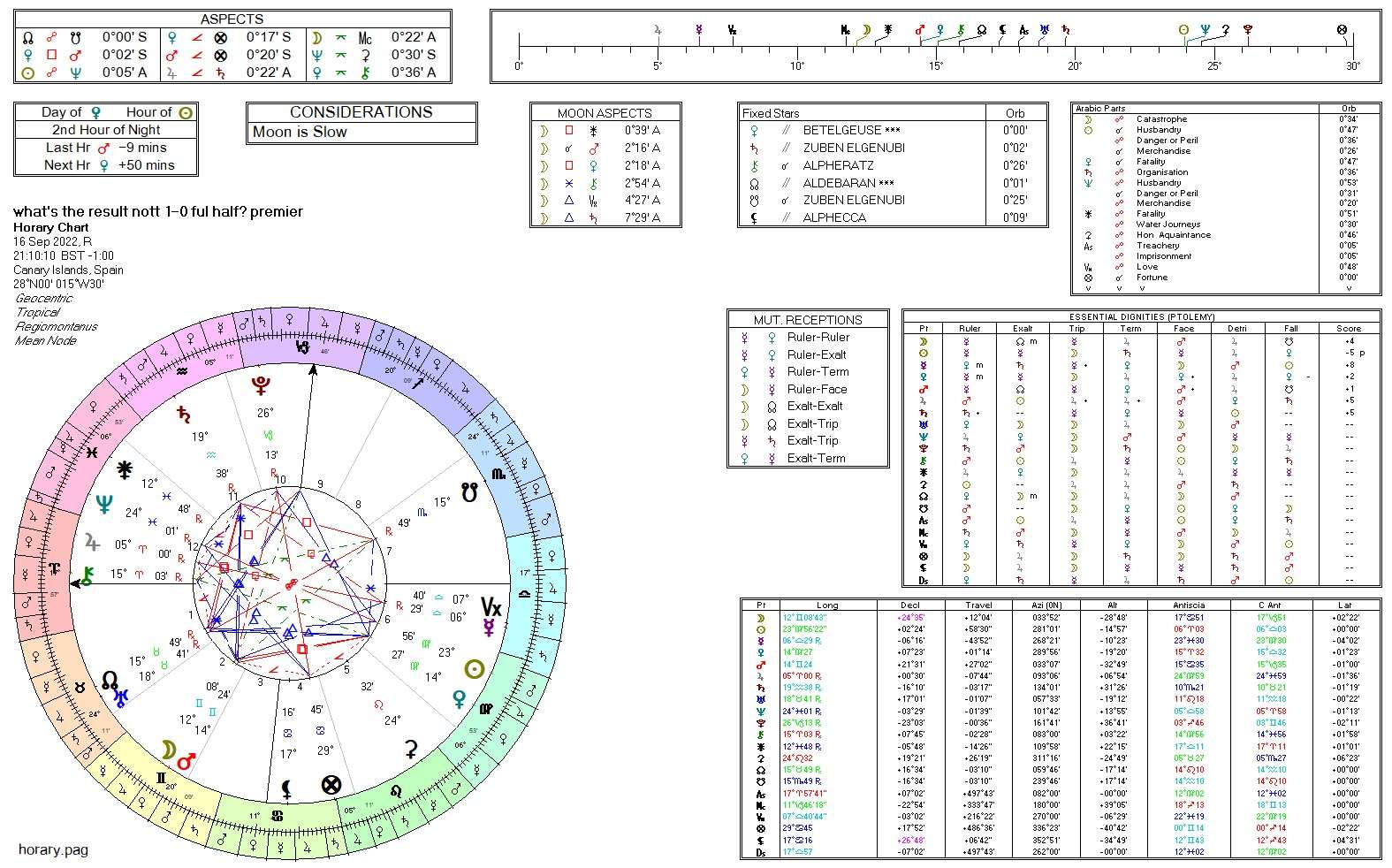Select the 'ALPHERATZ' fixed star entry
This screenshot has width=1392, height=868.
click(x=838, y=165)
